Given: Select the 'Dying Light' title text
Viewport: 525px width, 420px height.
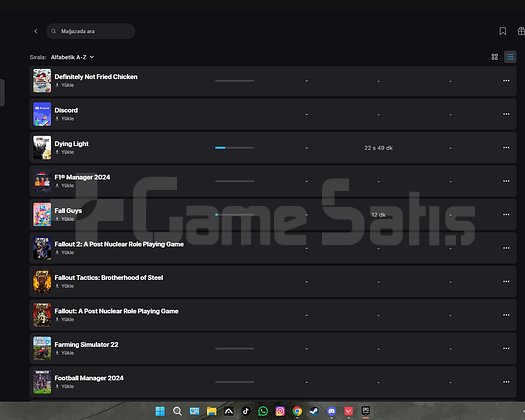Looking at the screenshot, I should pos(72,144).
